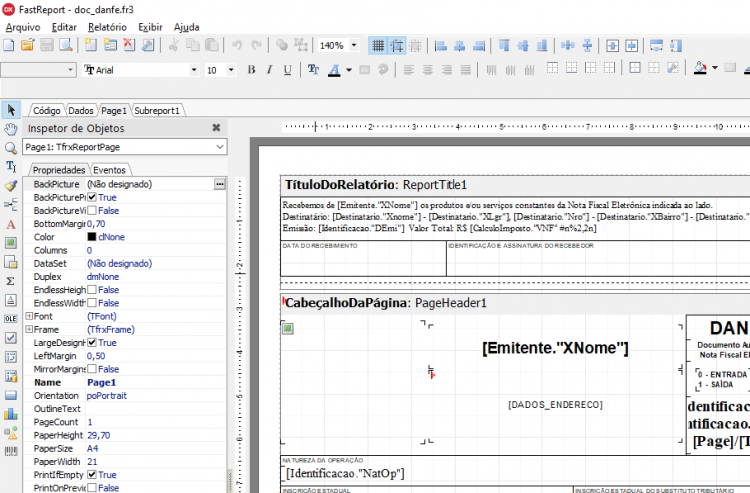Switch to the Subreport1 tab
750x493 pixels.
point(157,110)
